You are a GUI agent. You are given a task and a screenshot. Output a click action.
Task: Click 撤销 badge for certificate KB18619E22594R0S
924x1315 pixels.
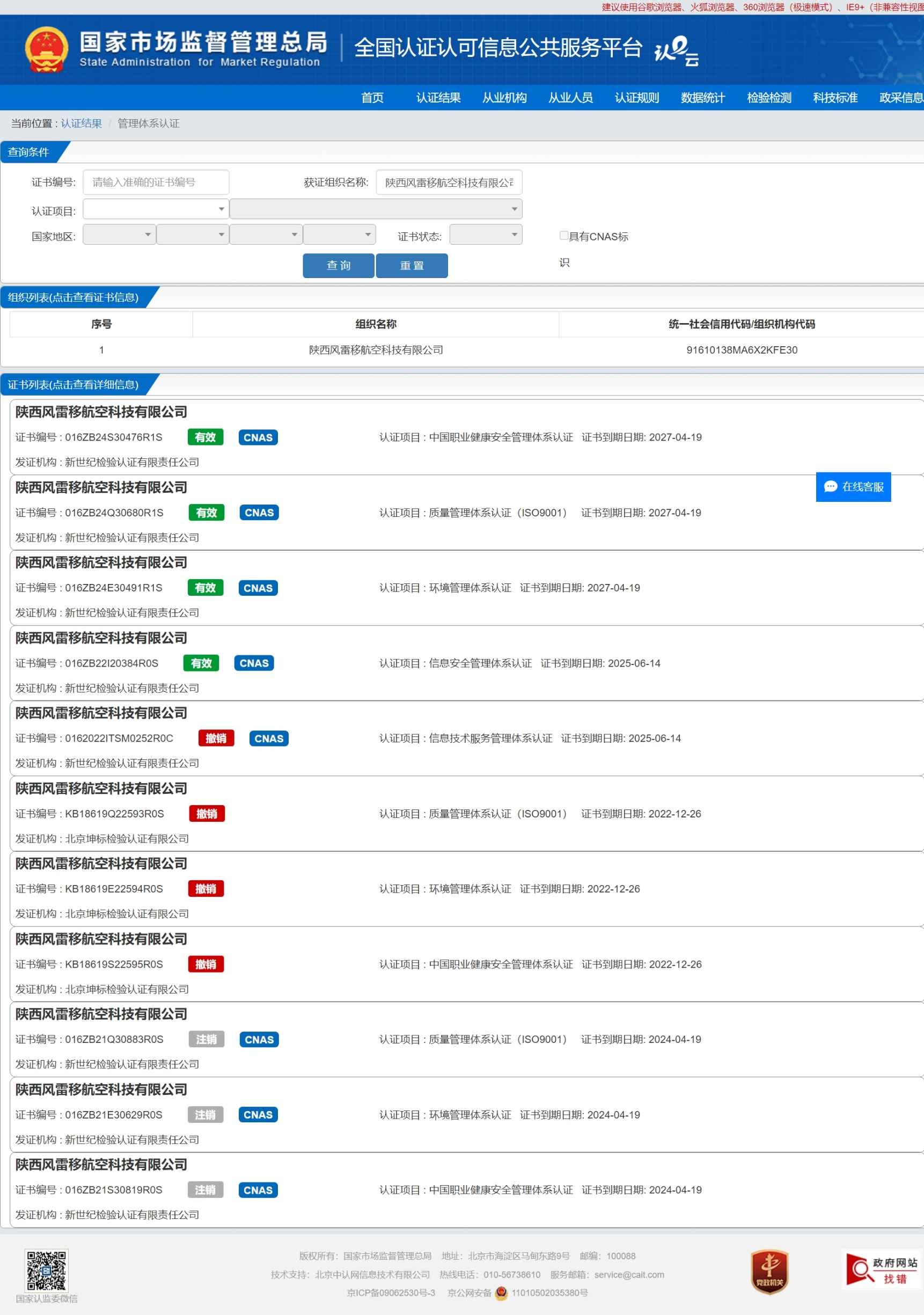[x=206, y=889]
